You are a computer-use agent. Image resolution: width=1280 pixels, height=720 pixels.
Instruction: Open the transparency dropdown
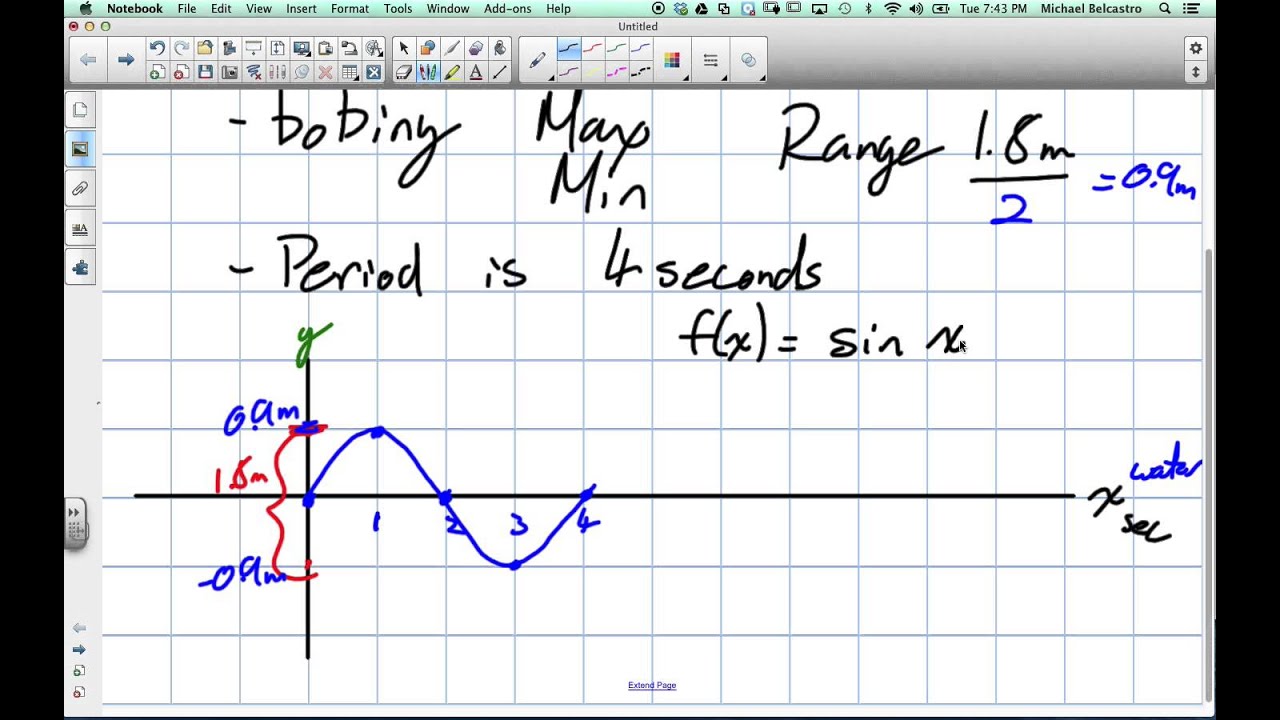coord(748,60)
